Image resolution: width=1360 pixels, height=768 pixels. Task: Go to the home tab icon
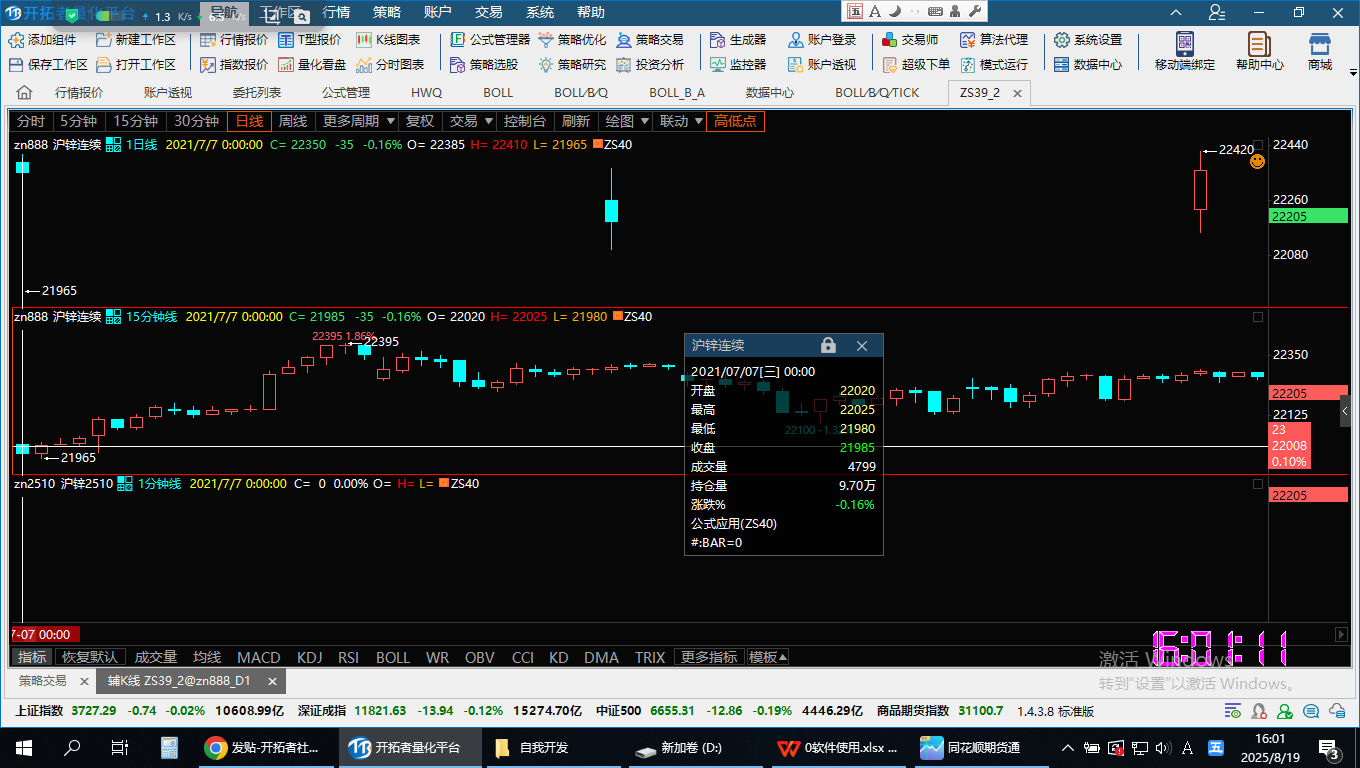[24, 93]
